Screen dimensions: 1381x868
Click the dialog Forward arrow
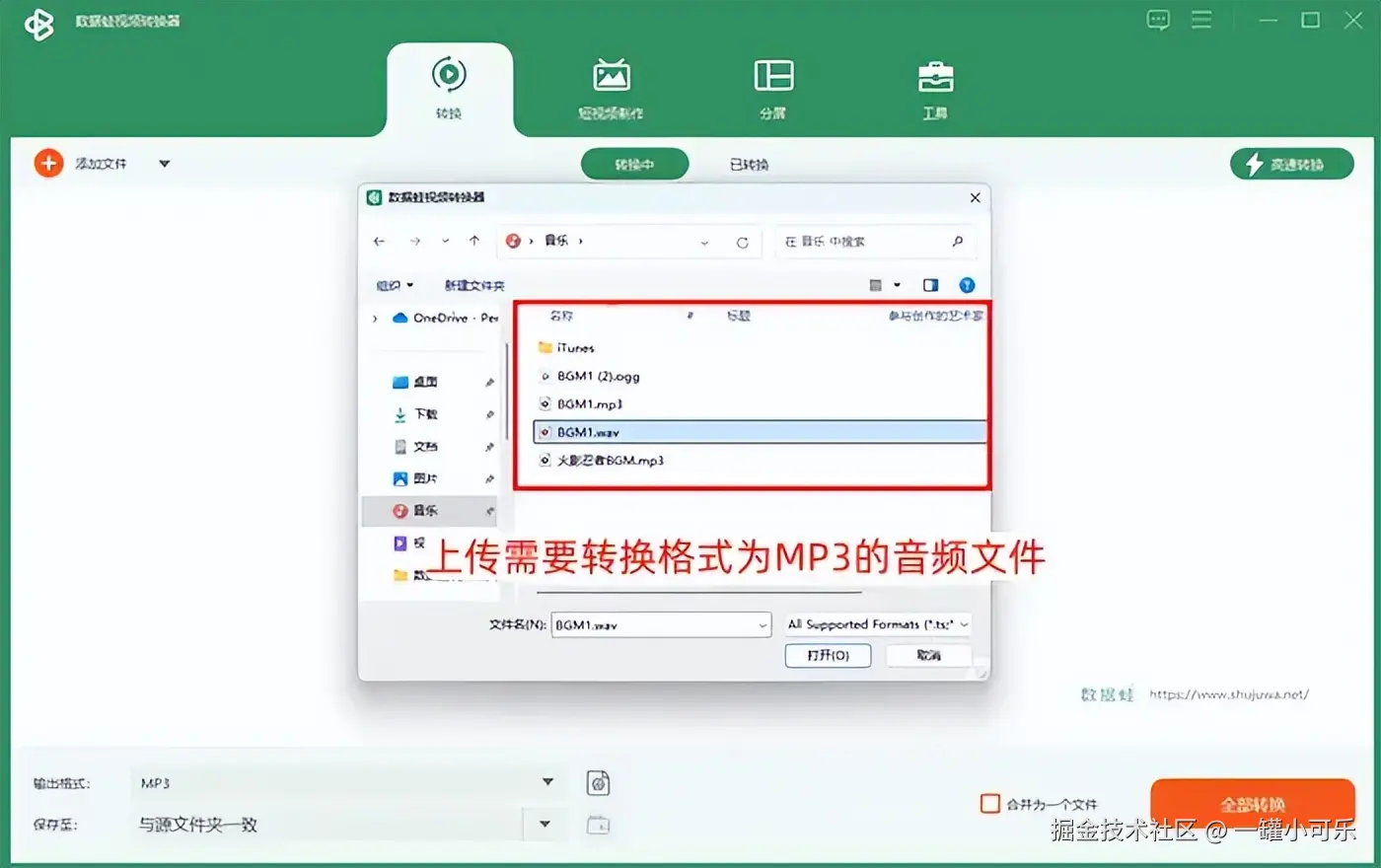pos(414,242)
